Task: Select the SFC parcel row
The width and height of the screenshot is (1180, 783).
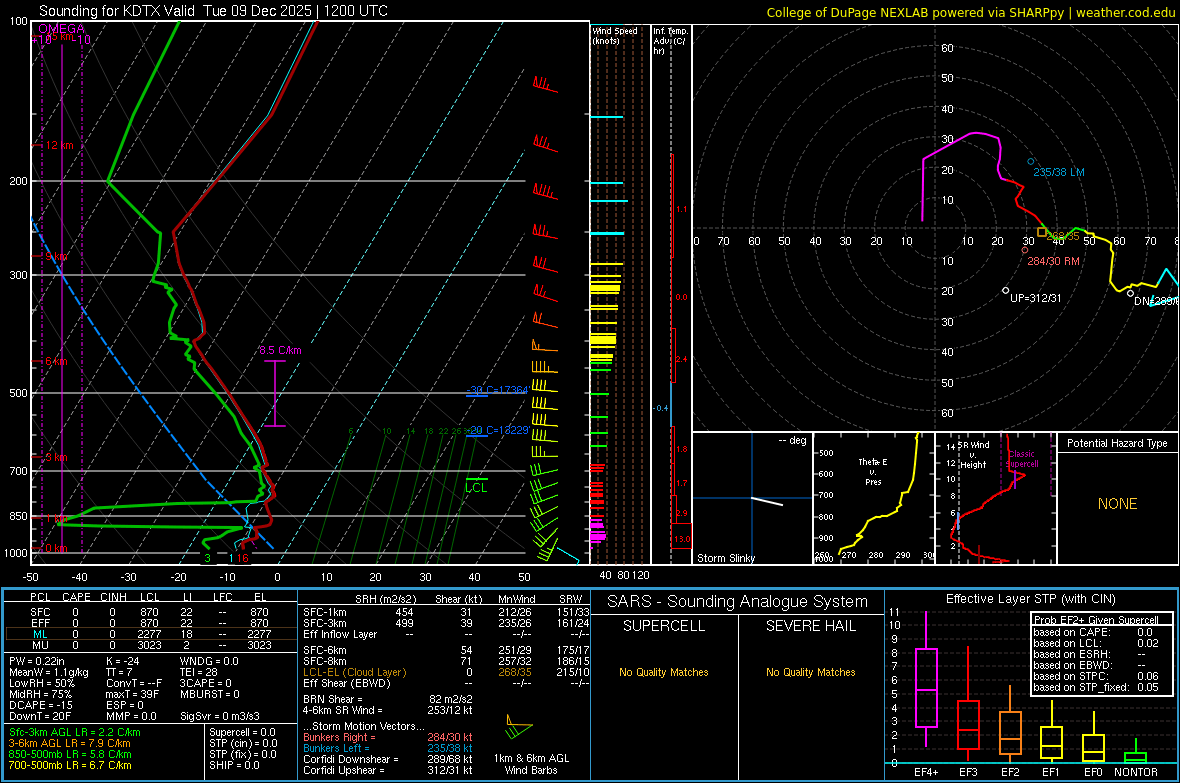Action: click(151, 612)
